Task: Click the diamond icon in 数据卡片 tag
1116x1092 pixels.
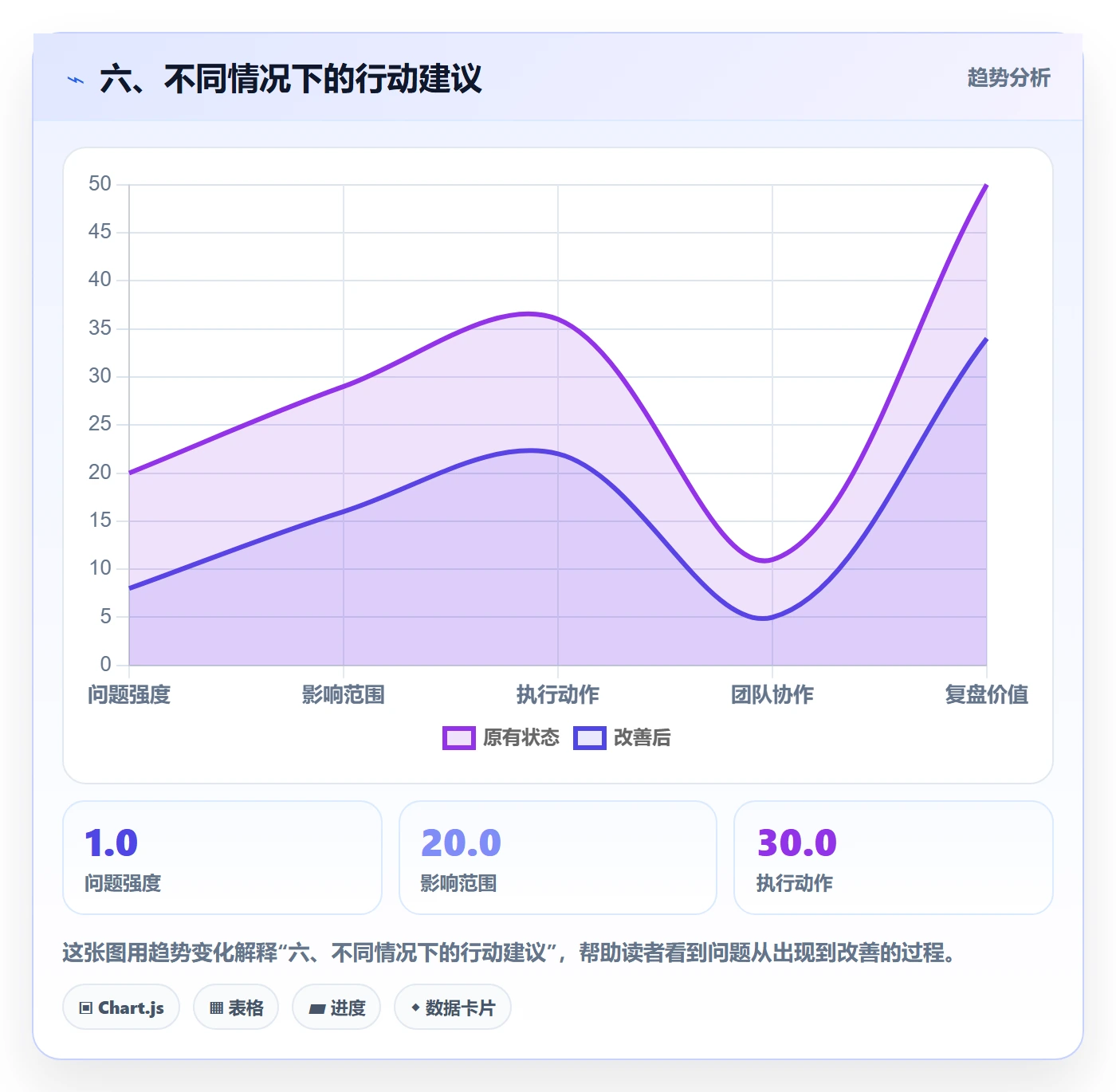Action: coord(415,1008)
